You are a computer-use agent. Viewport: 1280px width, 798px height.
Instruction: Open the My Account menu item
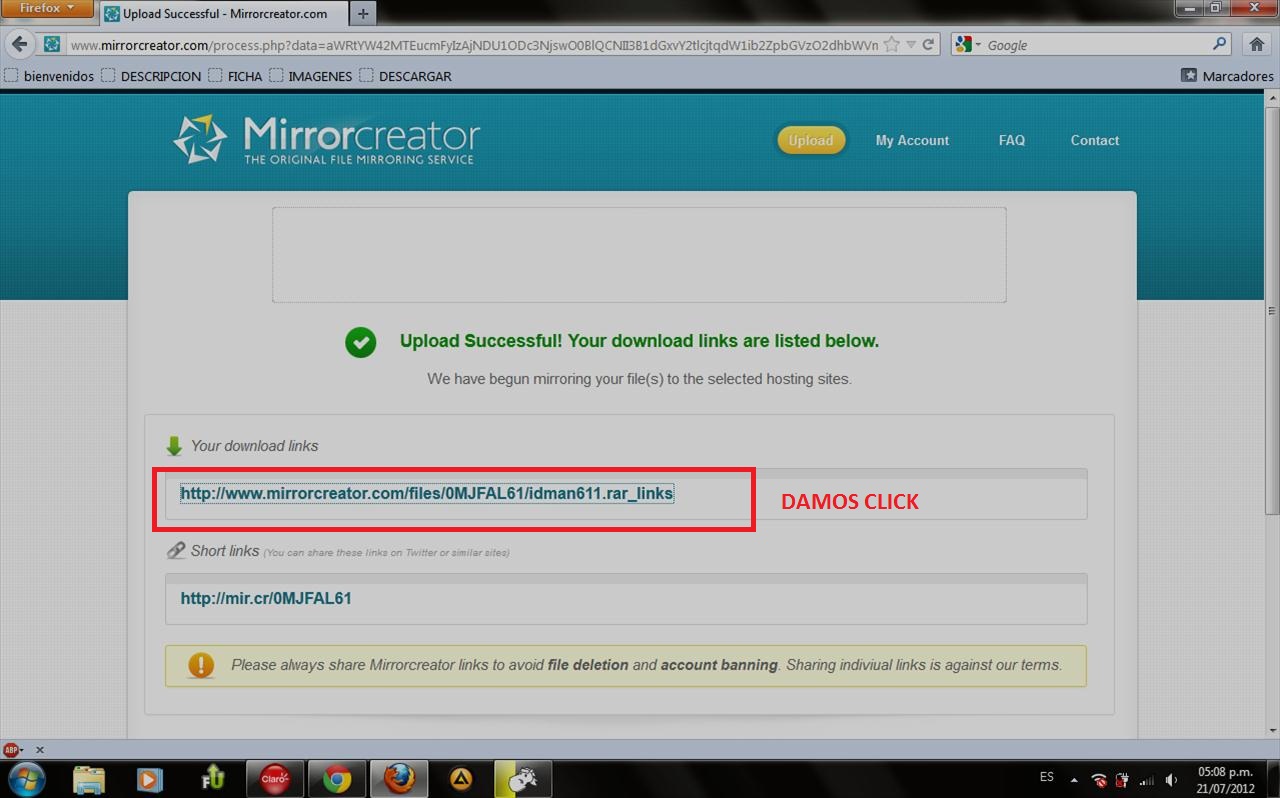pyautogui.click(x=912, y=140)
